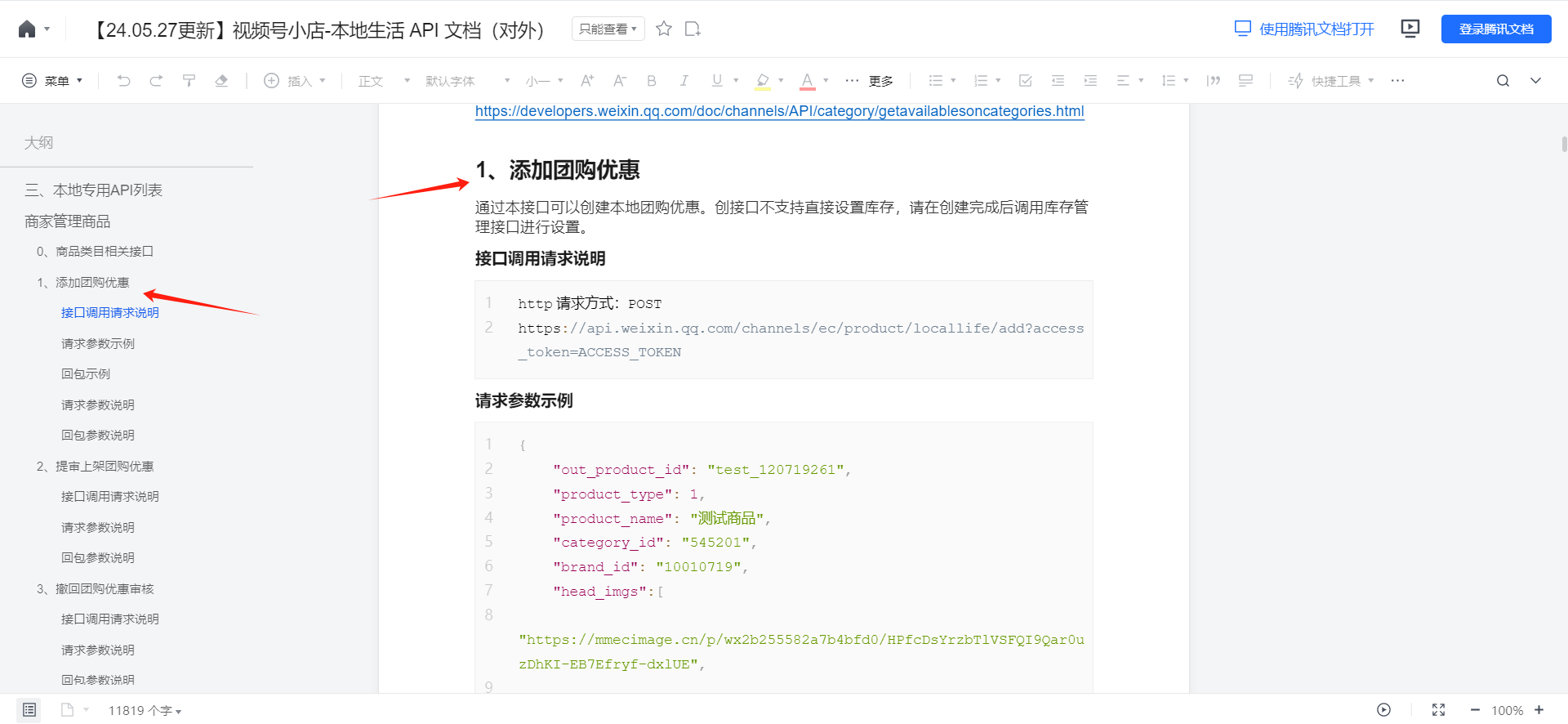Apply red font color

pyautogui.click(x=808, y=81)
